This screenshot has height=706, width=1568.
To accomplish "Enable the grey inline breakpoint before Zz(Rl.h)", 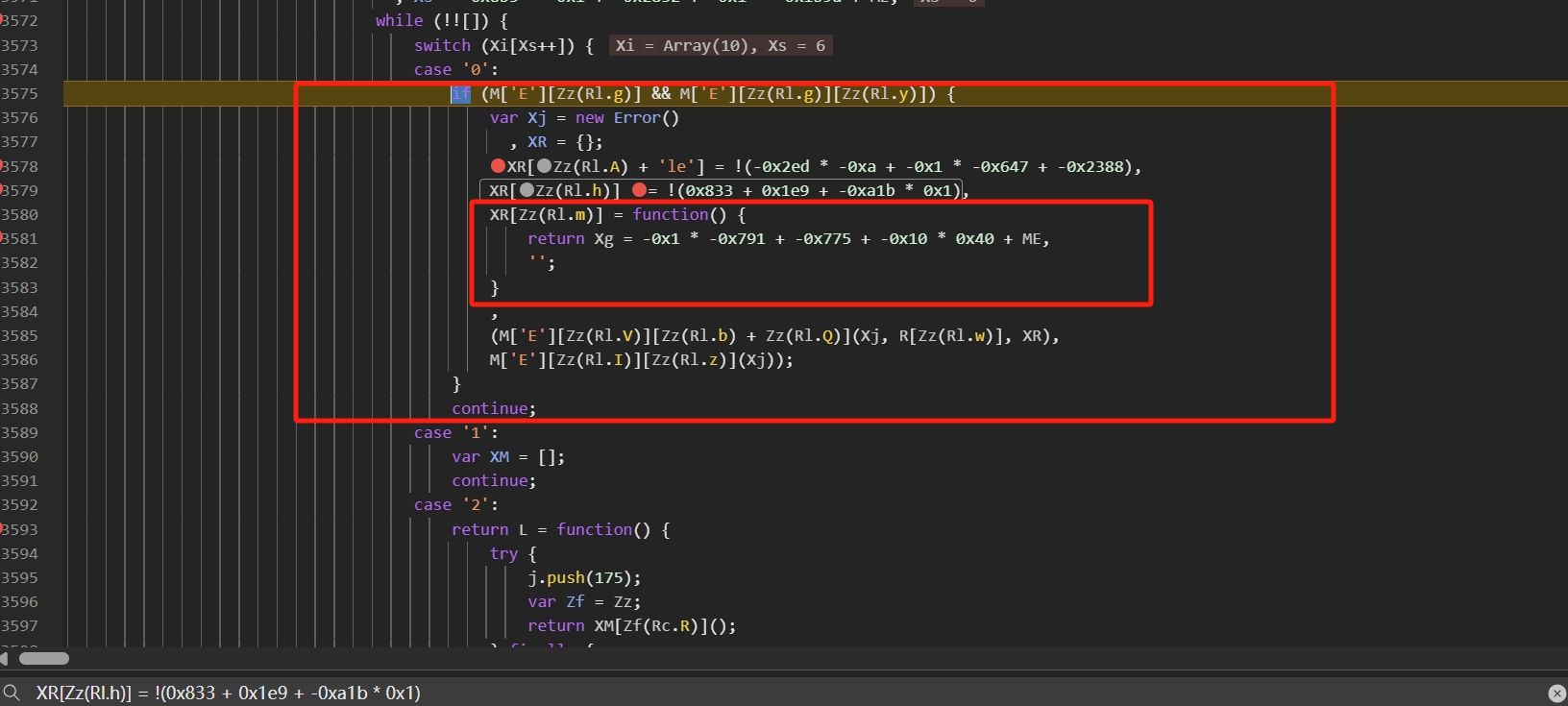I will (527, 190).
